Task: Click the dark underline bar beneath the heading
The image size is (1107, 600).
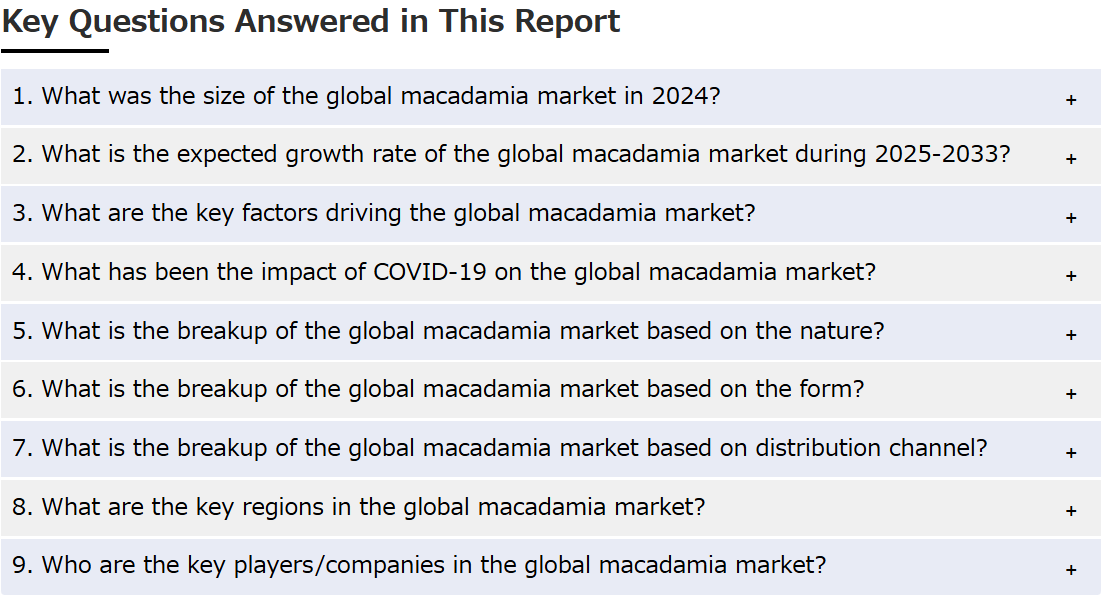Action: click(55, 50)
